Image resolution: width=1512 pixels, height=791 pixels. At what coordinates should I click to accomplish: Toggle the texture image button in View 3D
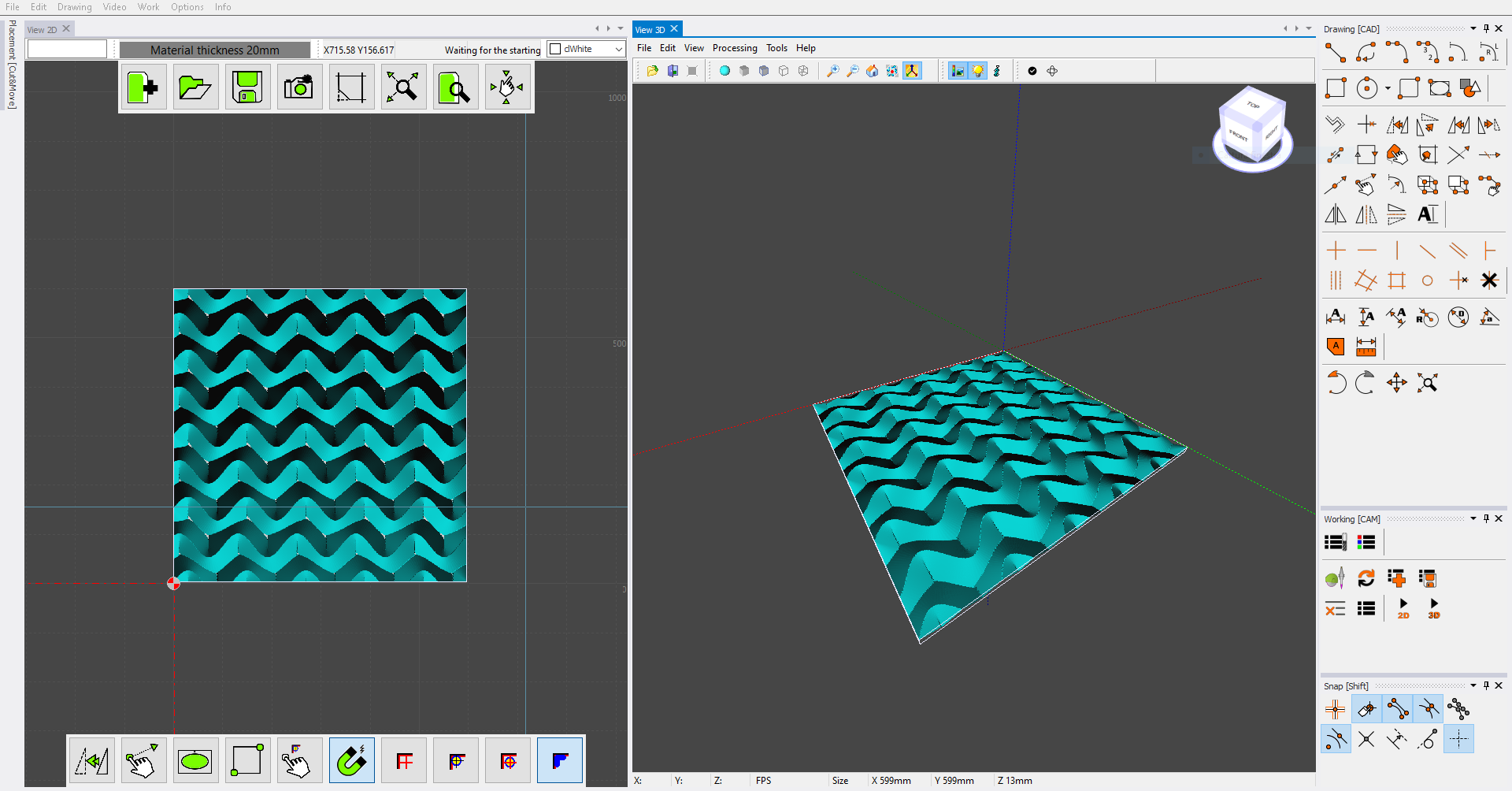[x=958, y=71]
